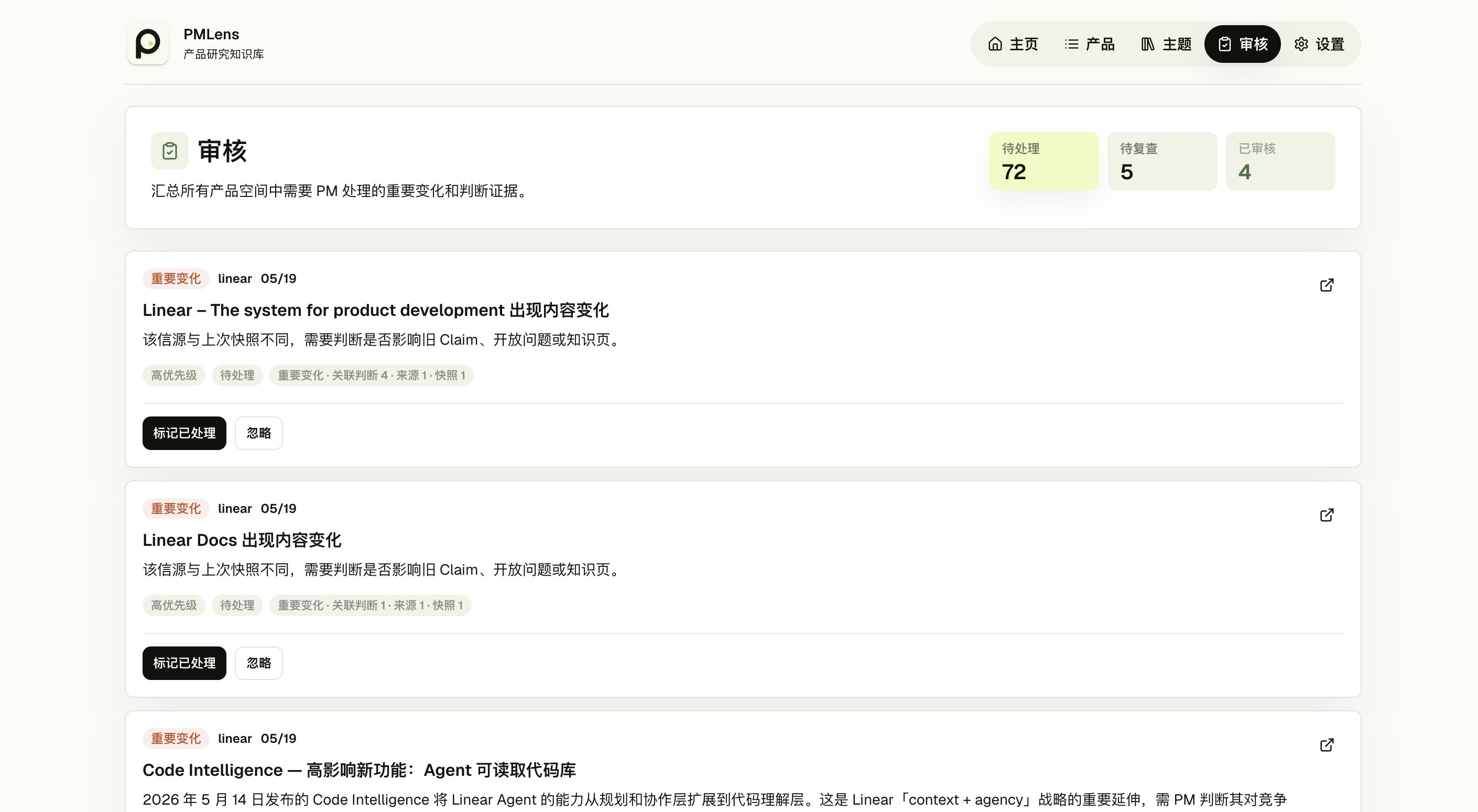Click 'linear' source label on Linear Docs card
The image size is (1478, 812).
pyautogui.click(x=235, y=509)
